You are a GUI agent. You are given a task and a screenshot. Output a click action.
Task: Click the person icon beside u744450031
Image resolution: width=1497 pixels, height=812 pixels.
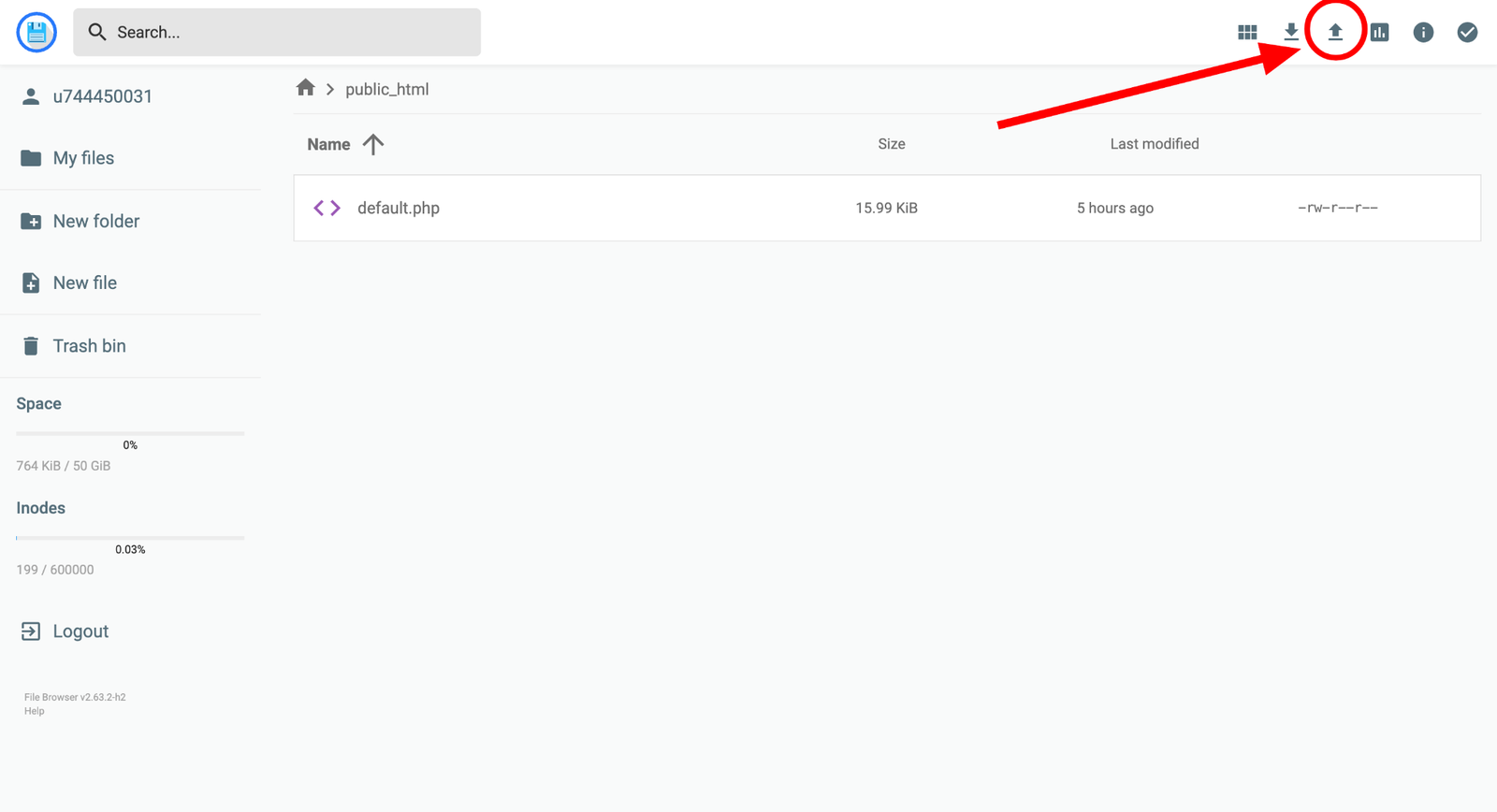(x=31, y=96)
